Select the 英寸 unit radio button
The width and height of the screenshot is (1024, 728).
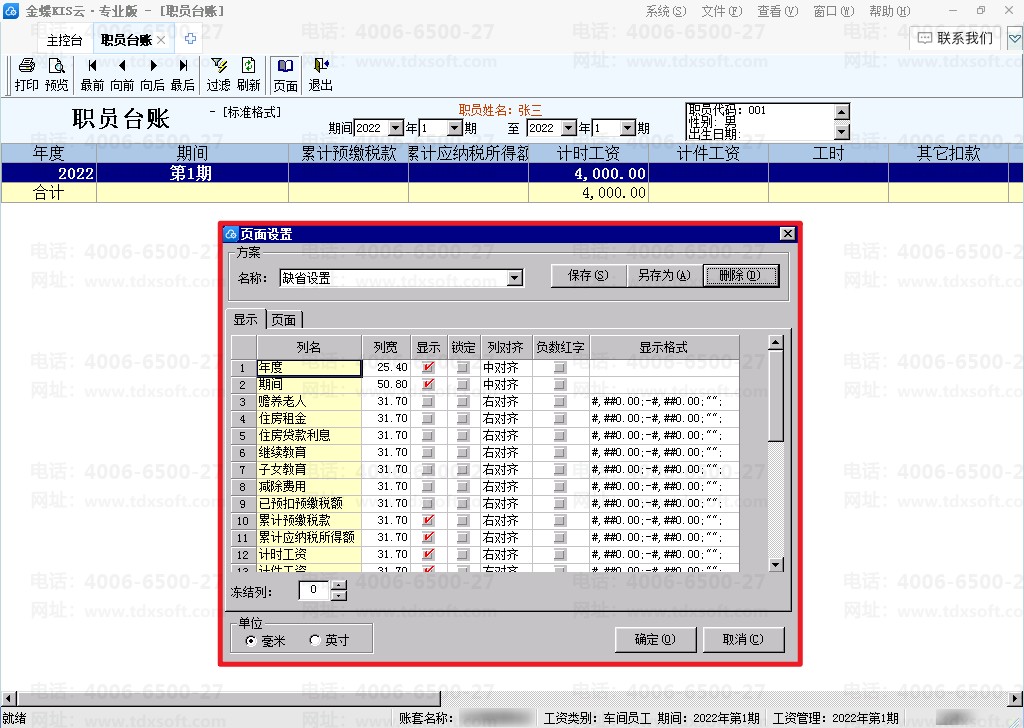(315, 640)
